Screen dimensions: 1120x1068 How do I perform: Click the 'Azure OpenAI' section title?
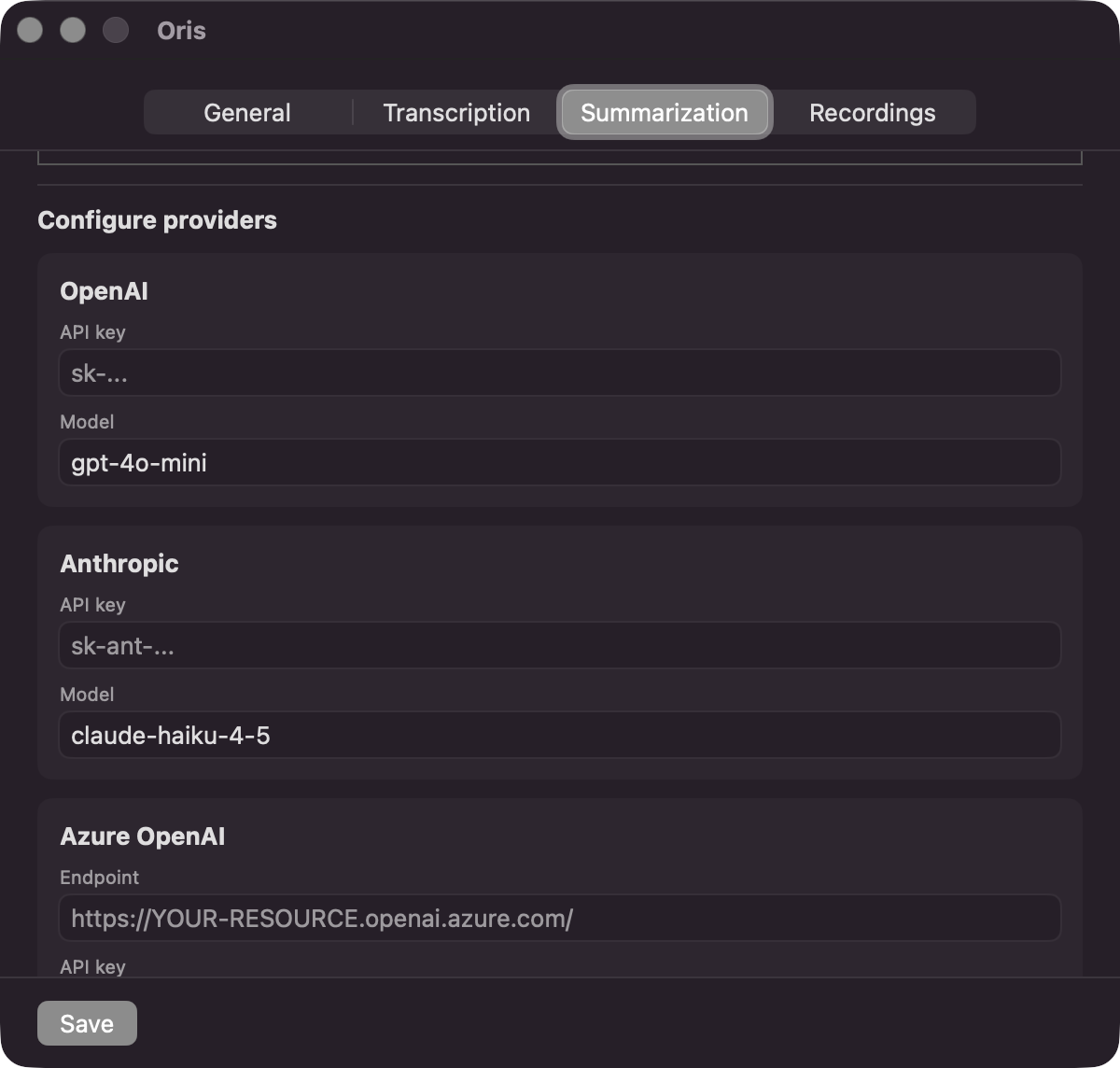click(142, 836)
